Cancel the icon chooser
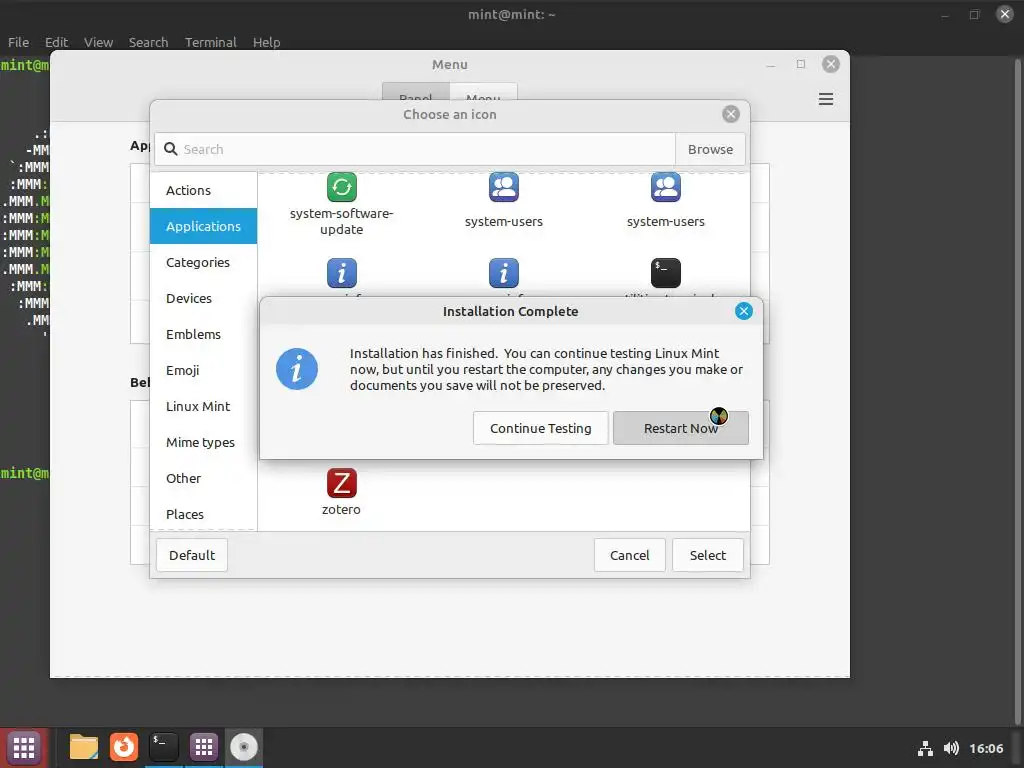Image resolution: width=1024 pixels, height=768 pixels. coord(630,555)
